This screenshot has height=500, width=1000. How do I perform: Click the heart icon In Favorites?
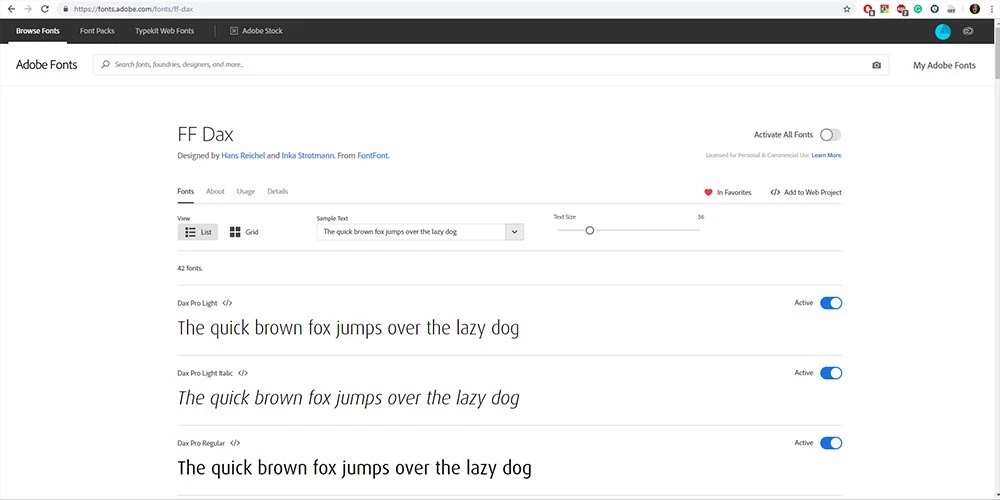pyautogui.click(x=708, y=192)
